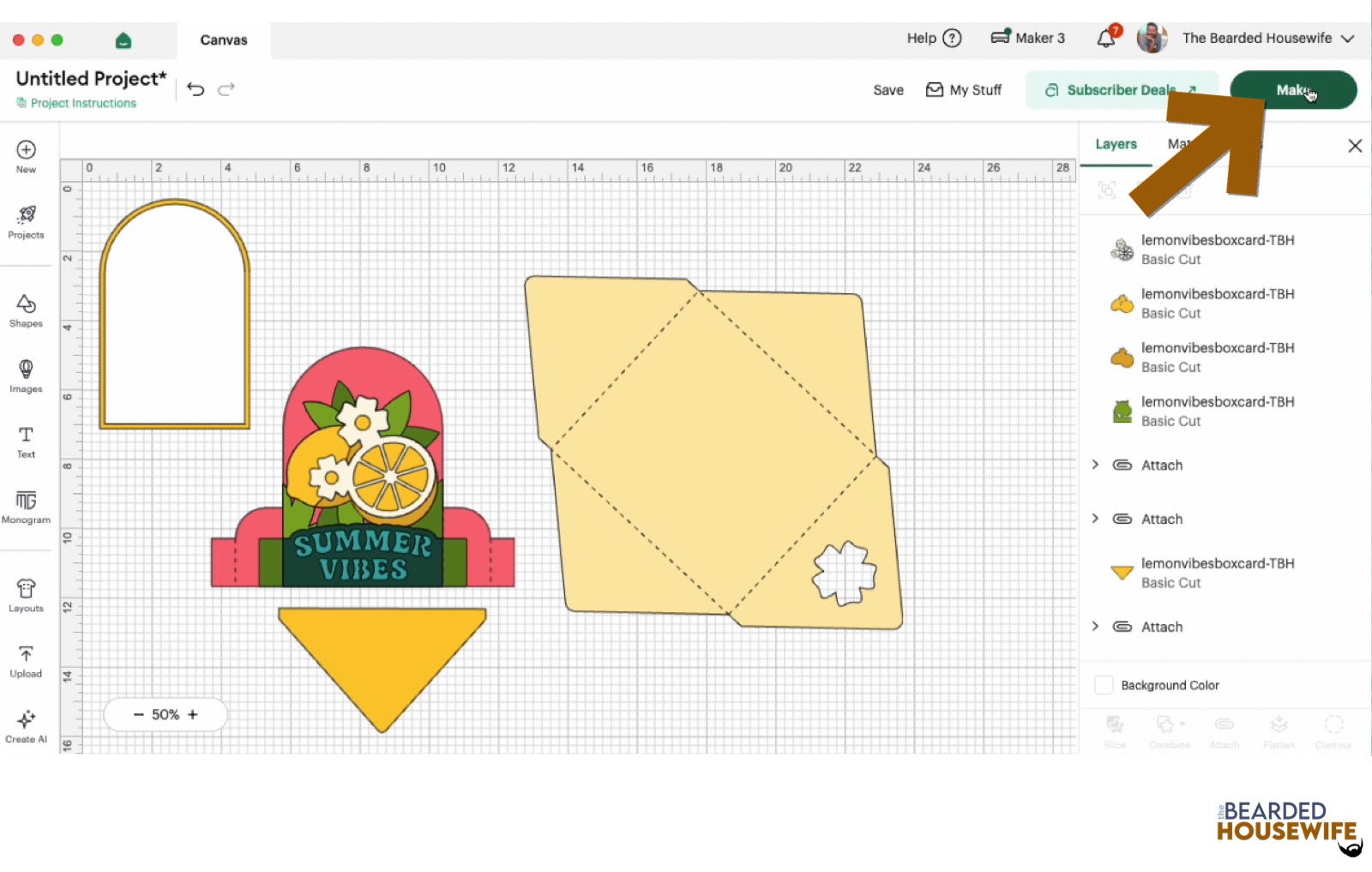Click the Save button
1372x872 pixels.
pyautogui.click(x=888, y=90)
